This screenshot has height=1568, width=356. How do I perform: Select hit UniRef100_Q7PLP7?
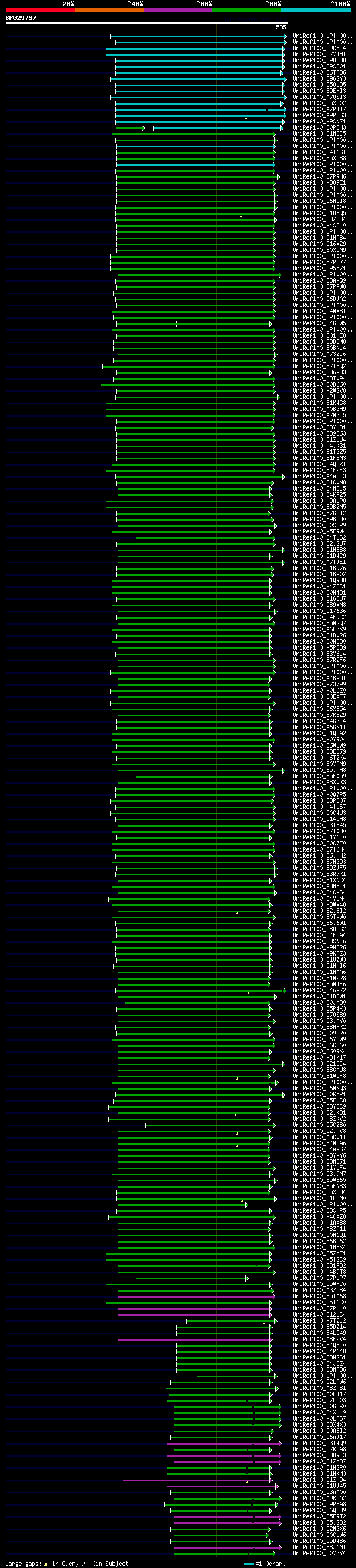pyautogui.click(x=319, y=1278)
